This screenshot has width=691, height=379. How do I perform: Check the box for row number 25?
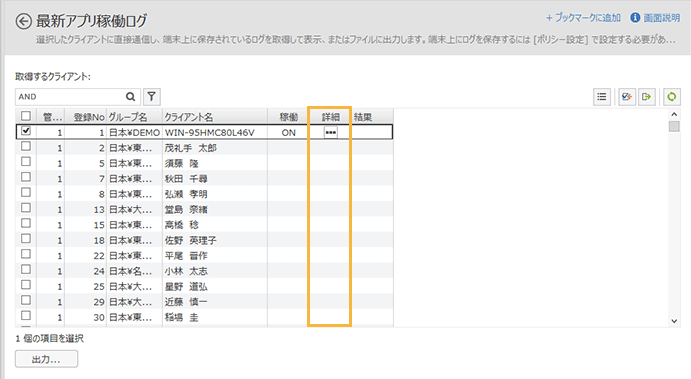tap(26, 285)
